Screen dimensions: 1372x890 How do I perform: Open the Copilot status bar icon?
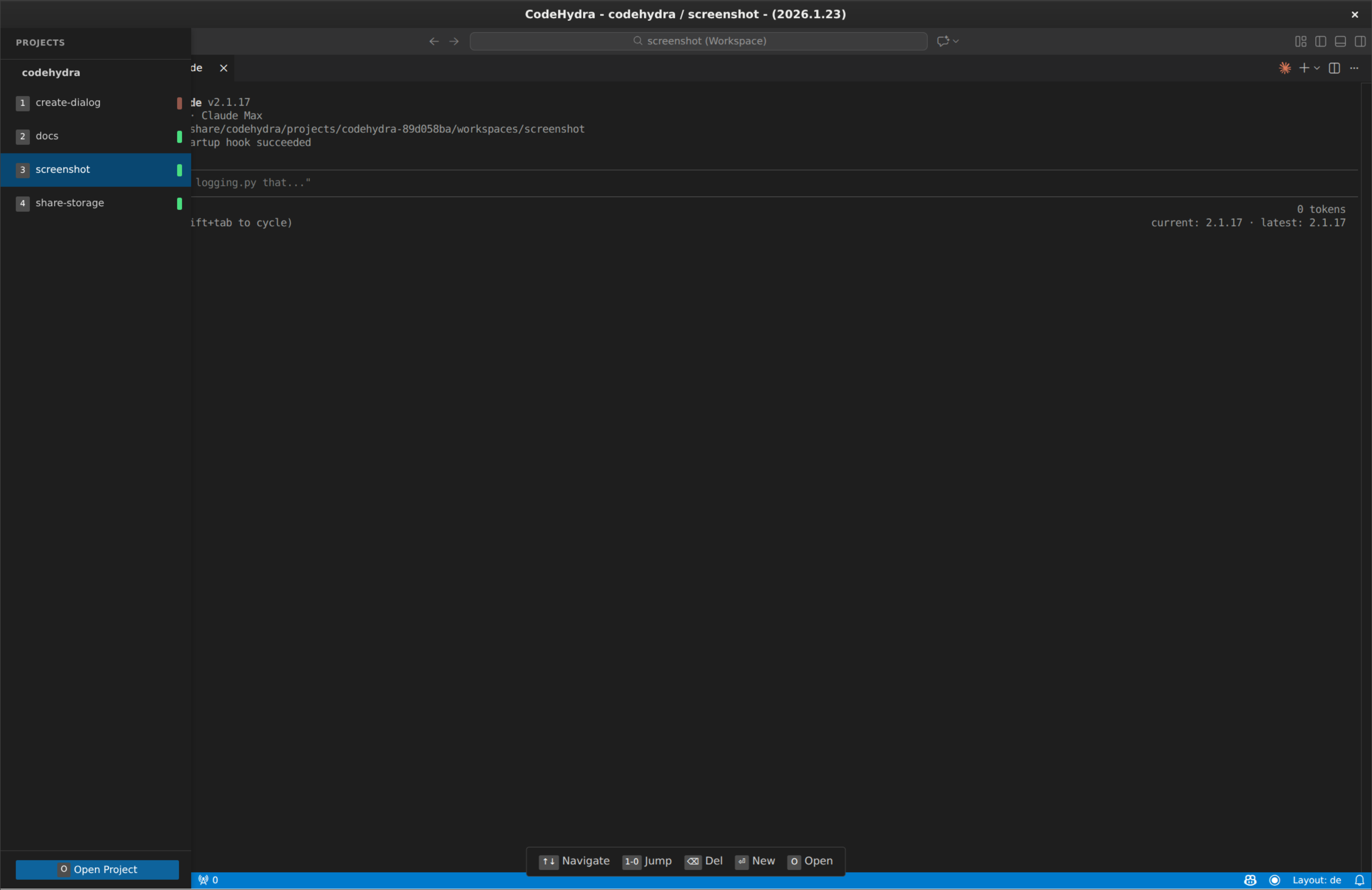coord(1250,880)
